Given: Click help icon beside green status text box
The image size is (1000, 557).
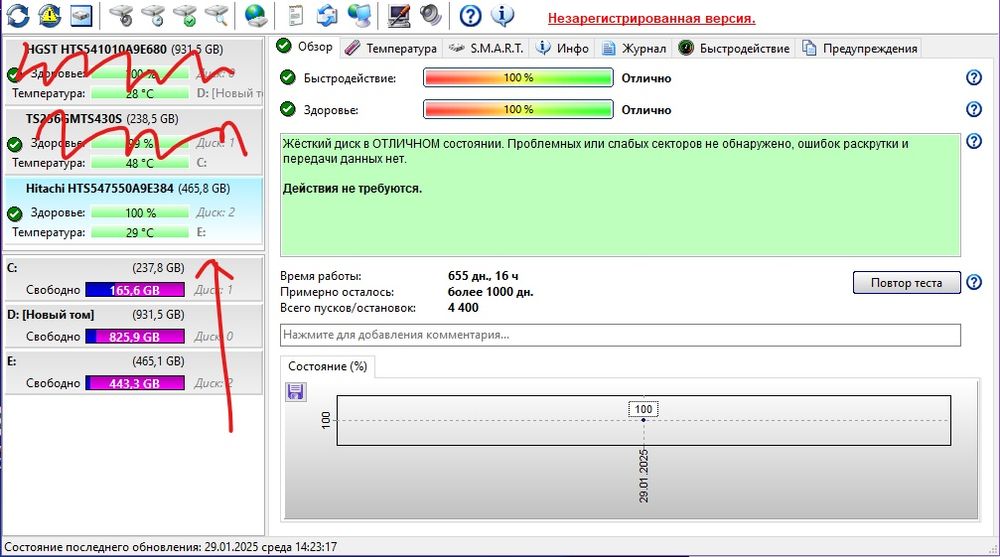Looking at the screenshot, I should 974,141.
